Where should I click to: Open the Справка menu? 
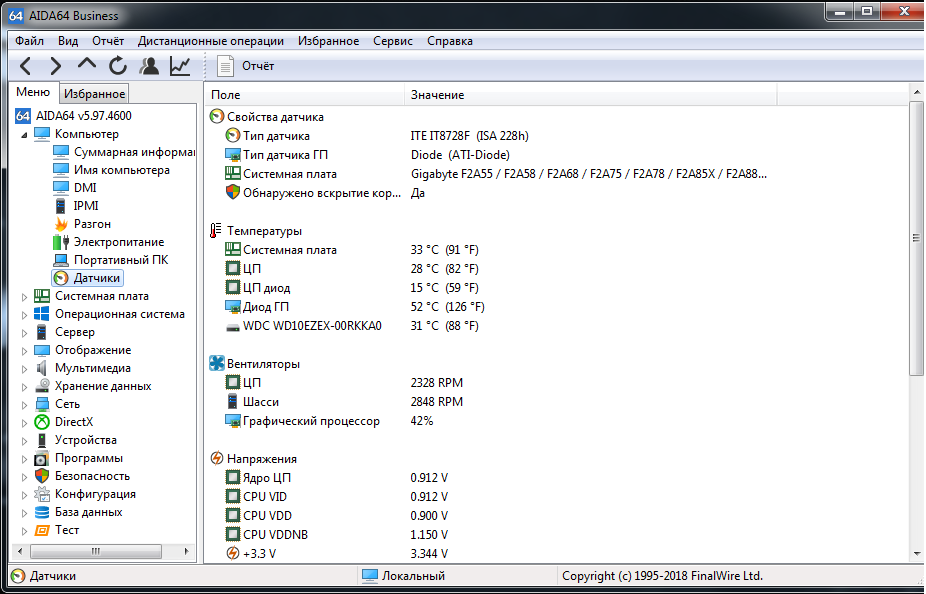pyautogui.click(x=450, y=41)
